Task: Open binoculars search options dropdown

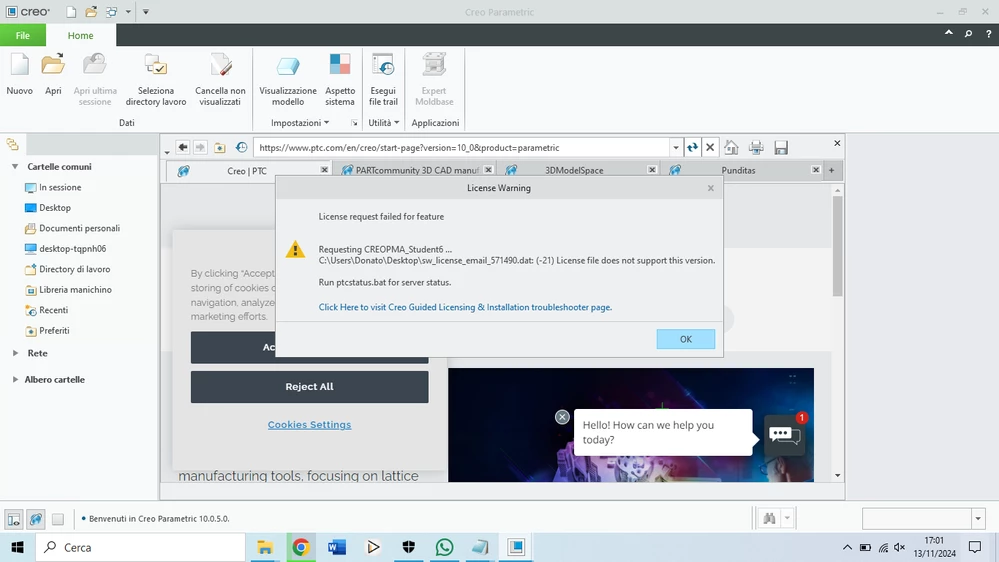Action: [x=787, y=518]
